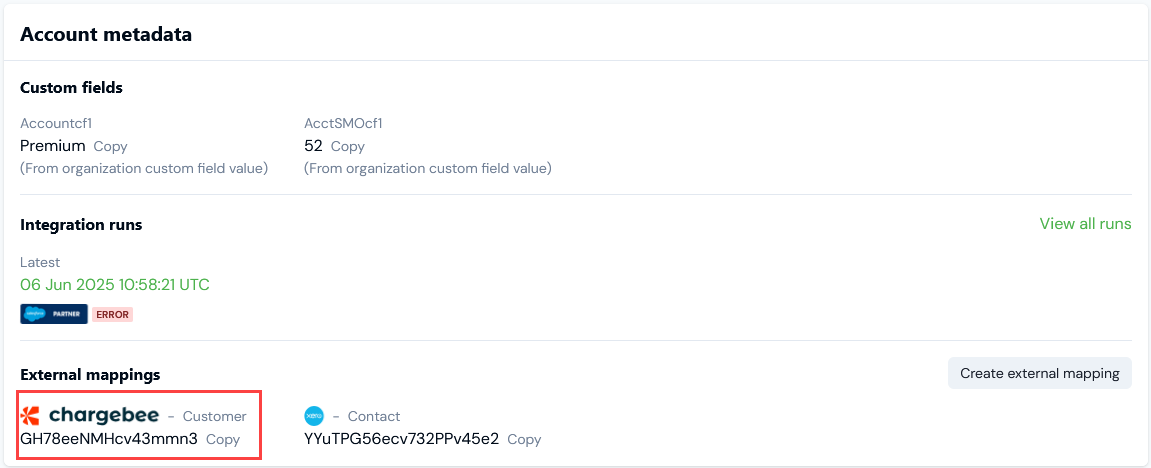Select the Xero ID YYuTPG56ecv732PPv45e2
The image size is (1151, 468).
(x=401, y=439)
